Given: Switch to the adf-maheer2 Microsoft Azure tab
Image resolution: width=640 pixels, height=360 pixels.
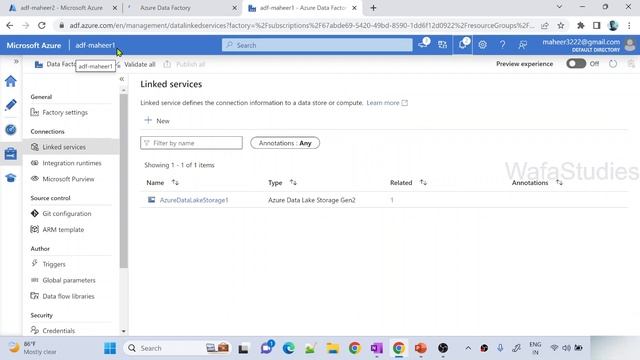Looking at the screenshot, I should [61, 8].
